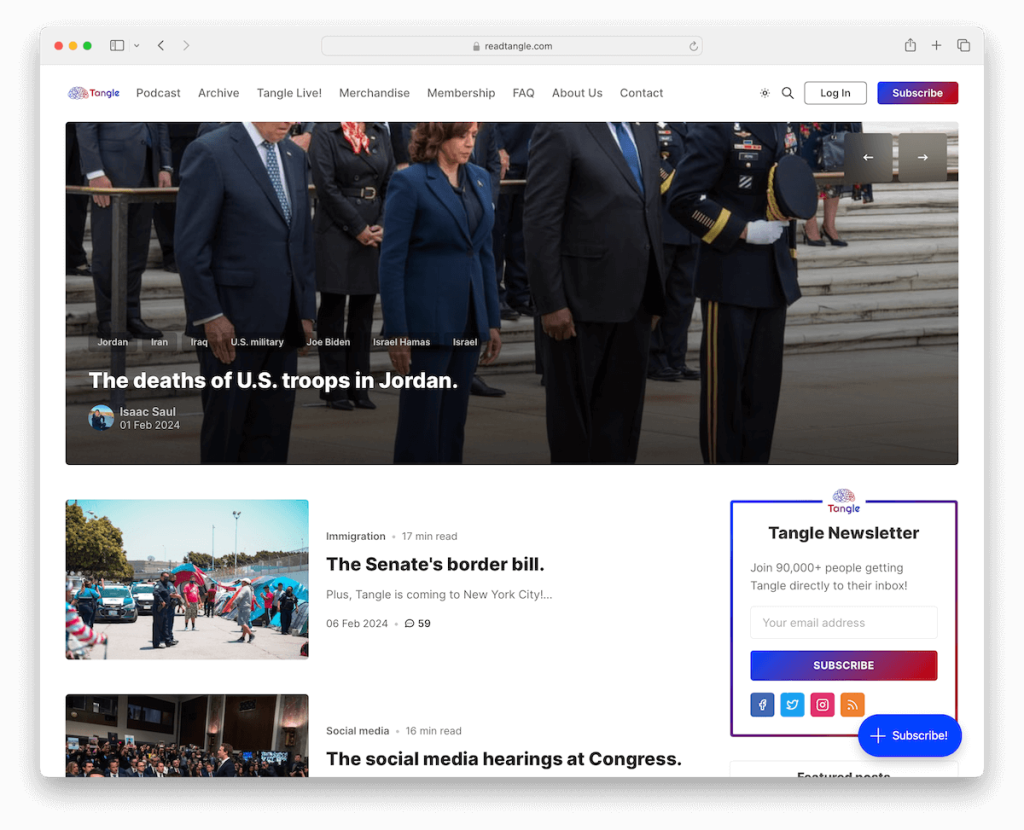Click the 06 Feb 2024 date
Image resolution: width=1024 pixels, height=830 pixels.
tap(357, 624)
